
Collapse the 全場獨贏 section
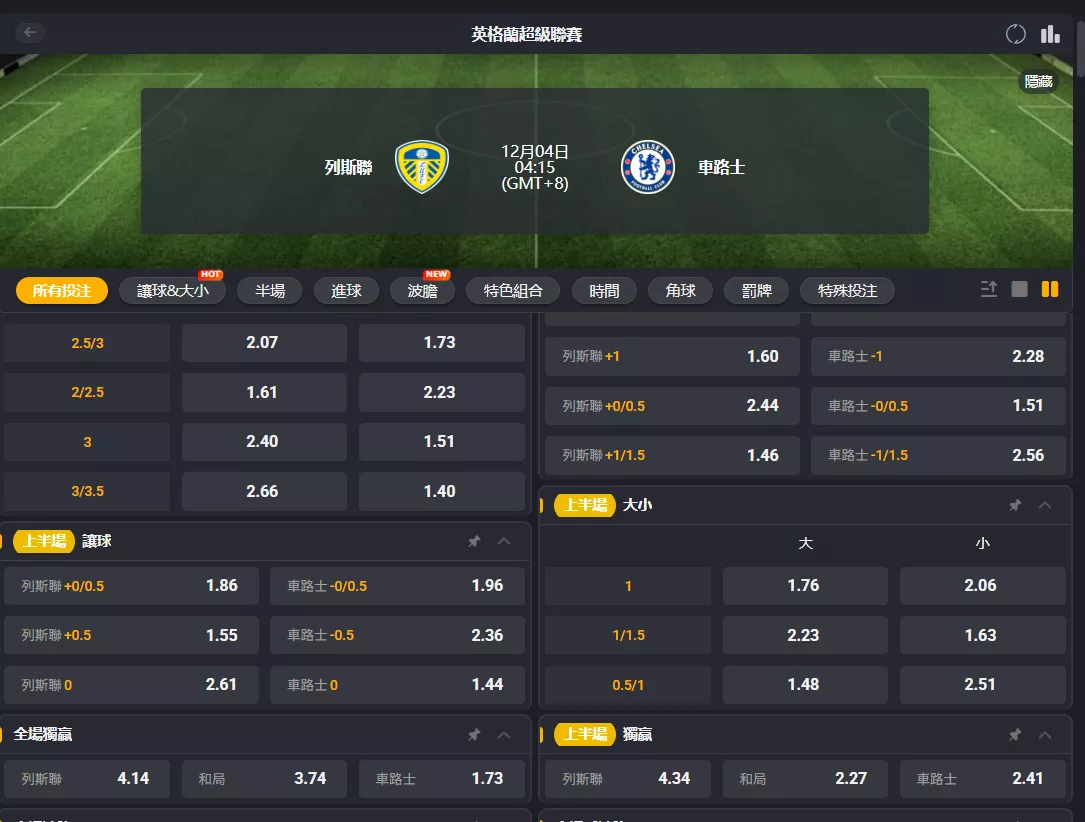(x=504, y=735)
